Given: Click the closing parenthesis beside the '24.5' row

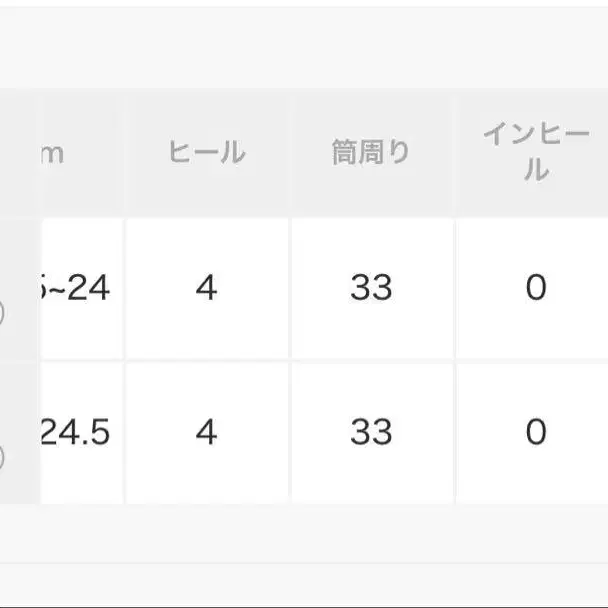Looking at the screenshot, I should [3, 458].
